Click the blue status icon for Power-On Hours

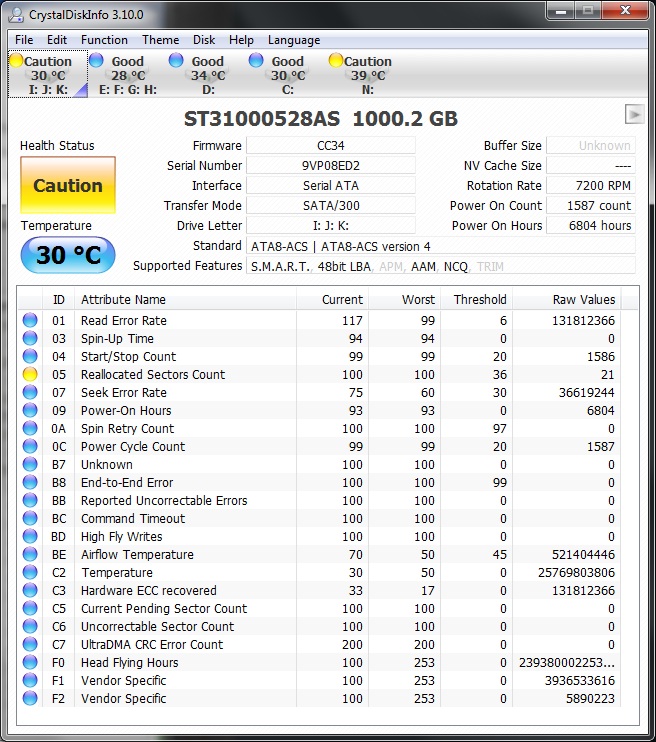30,410
